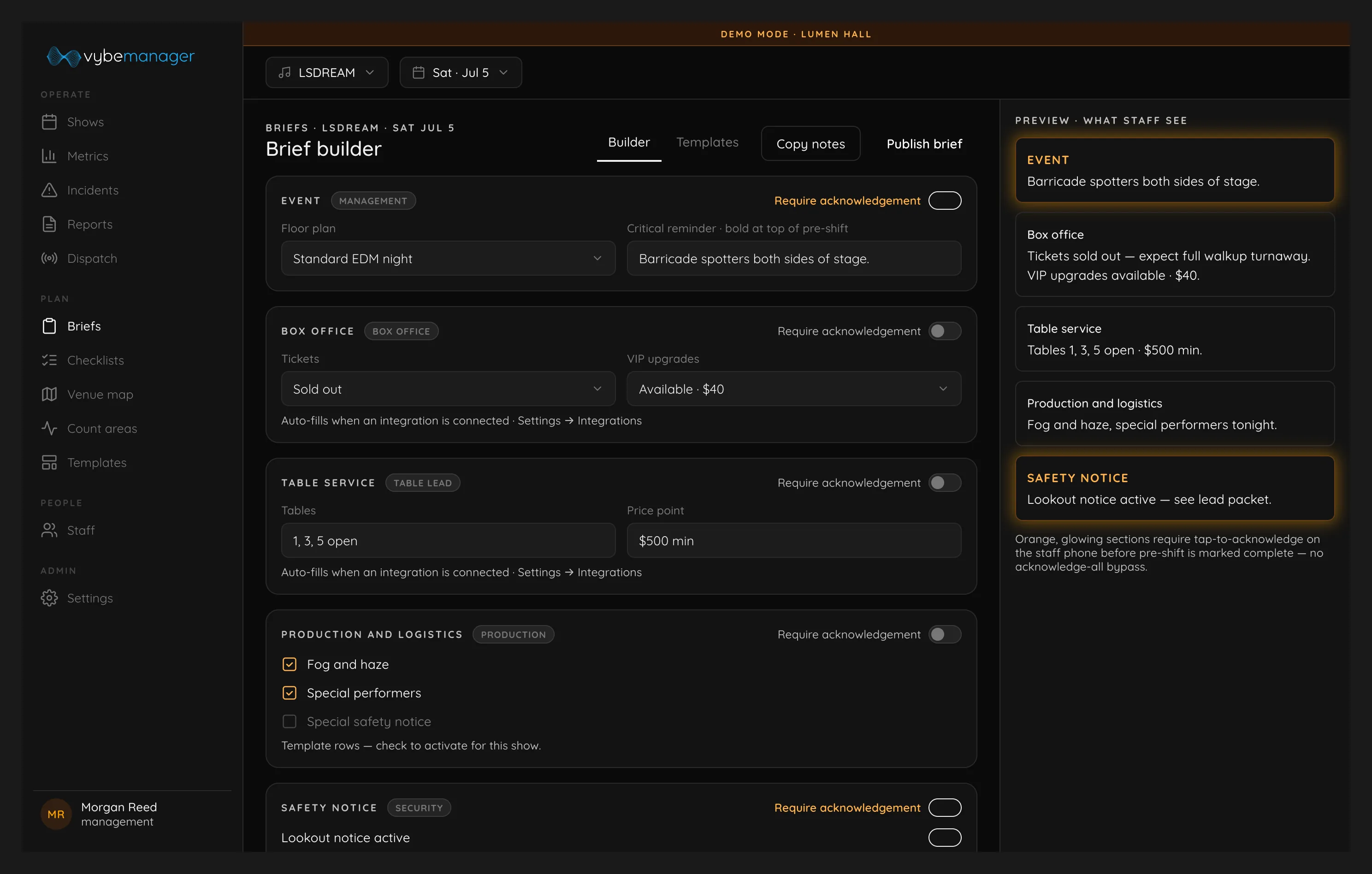
Task: Click the TABLE LEAD role tag
Action: point(423,483)
